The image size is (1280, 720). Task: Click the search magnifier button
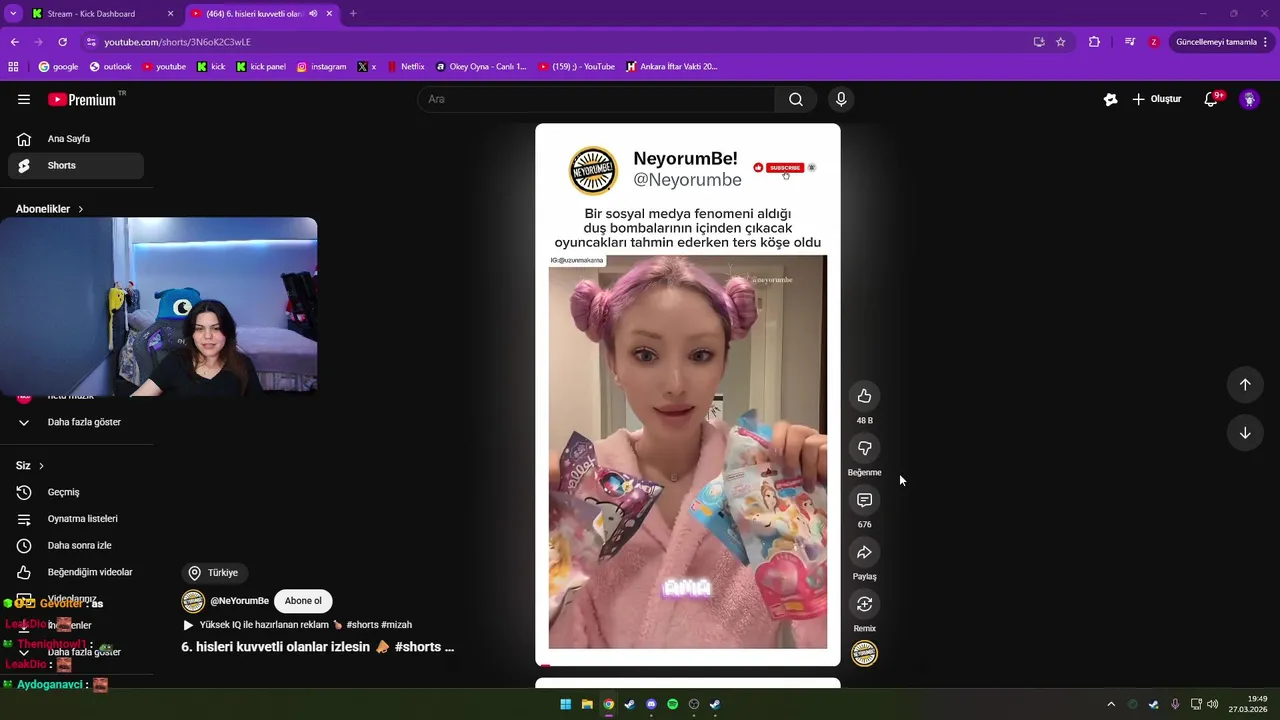pyautogui.click(x=796, y=99)
